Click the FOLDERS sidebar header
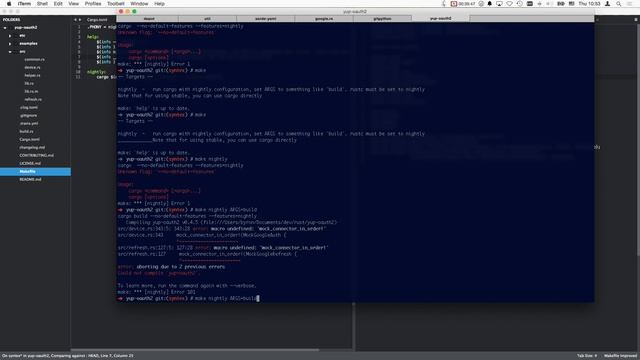The height and width of the screenshot is (360, 640). pos(11,20)
